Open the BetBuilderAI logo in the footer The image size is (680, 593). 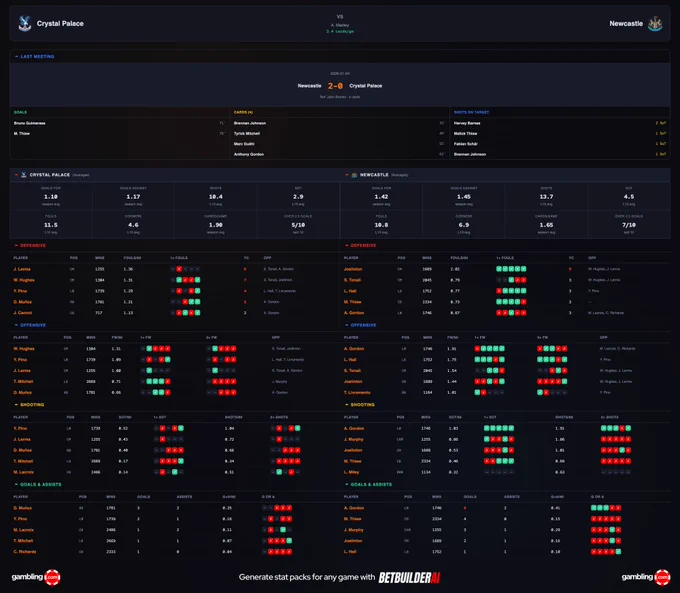[409, 577]
